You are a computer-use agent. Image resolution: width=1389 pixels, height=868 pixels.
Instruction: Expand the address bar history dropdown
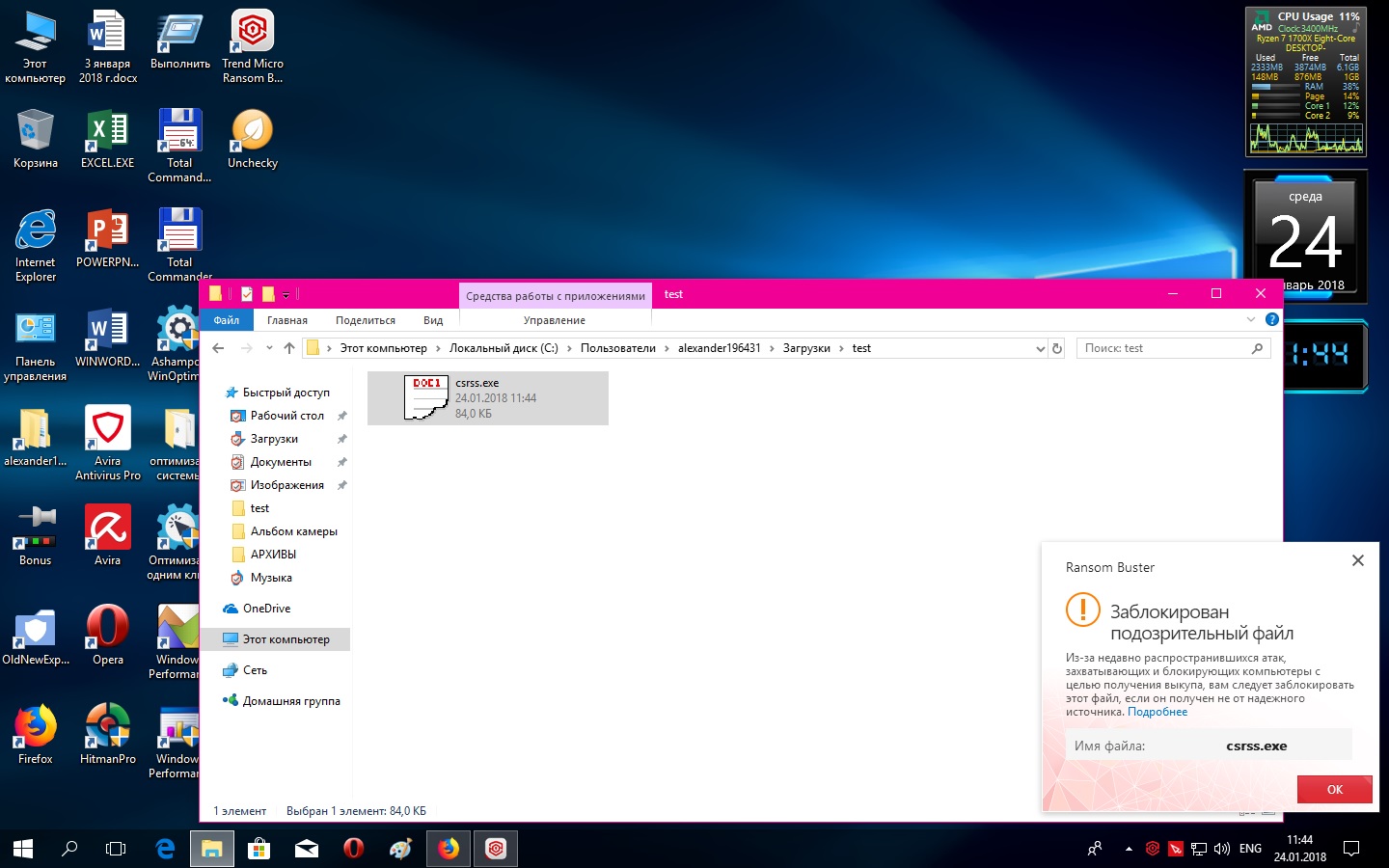[1040, 348]
